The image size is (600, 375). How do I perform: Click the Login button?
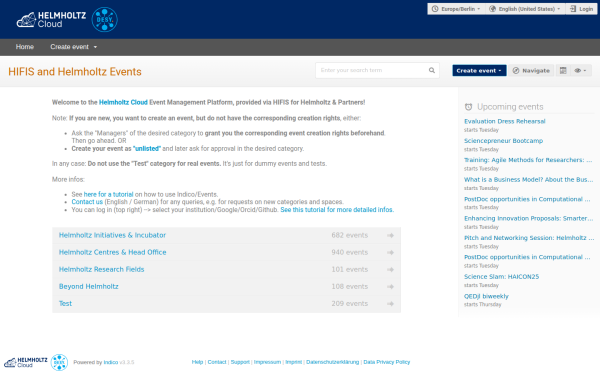581,9
